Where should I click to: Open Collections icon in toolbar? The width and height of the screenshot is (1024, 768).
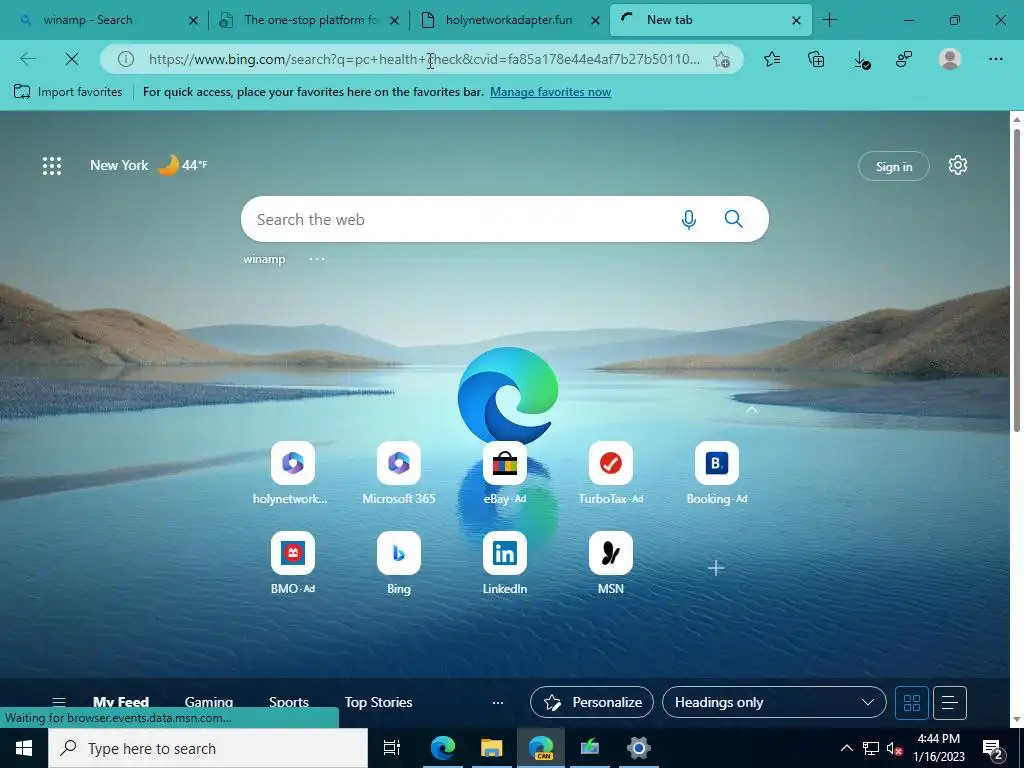click(816, 59)
